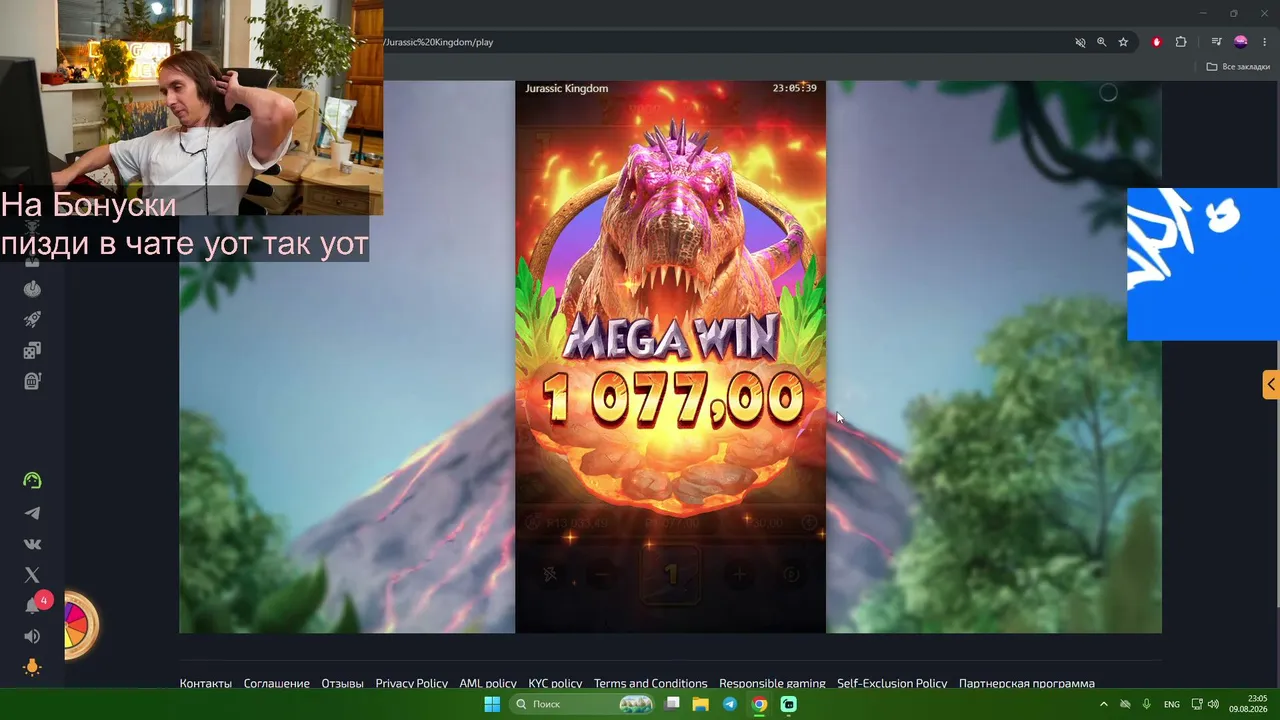Image resolution: width=1280 pixels, height=720 pixels.
Task: Open the Telegram link in sidebar
Action: tap(32, 513)
